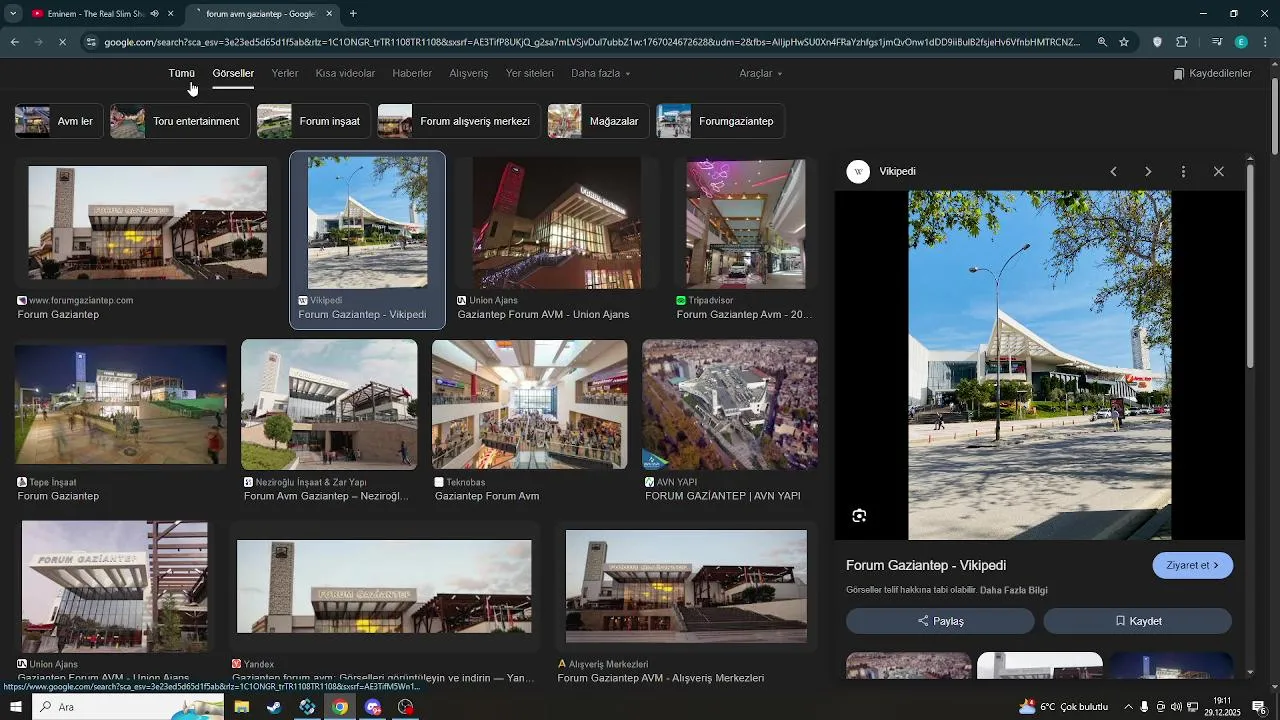
Task: Open the shield extension icon
Action: coord(1157,42)
